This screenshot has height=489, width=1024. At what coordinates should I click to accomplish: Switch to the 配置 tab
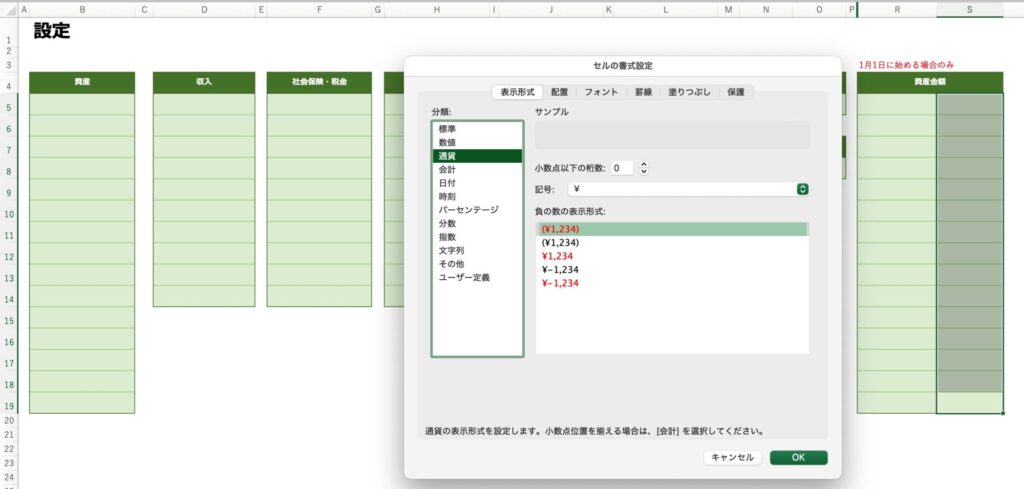(x=559, y=92)
